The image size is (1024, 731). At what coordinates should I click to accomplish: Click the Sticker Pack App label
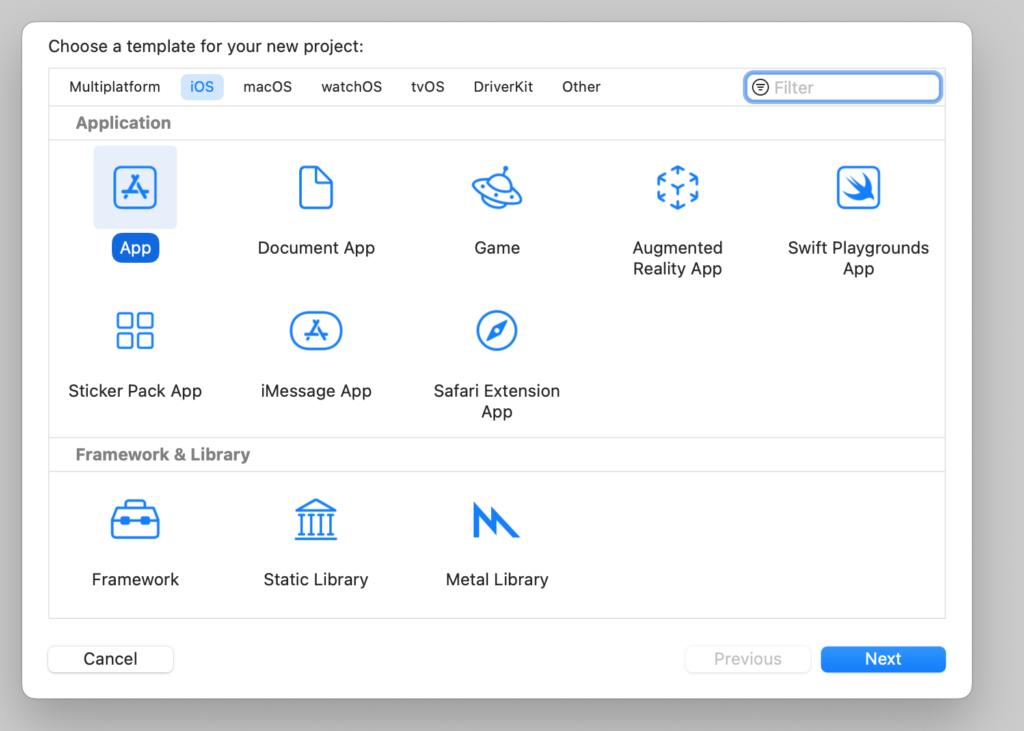pyautogui.click(x=135, y=391)
